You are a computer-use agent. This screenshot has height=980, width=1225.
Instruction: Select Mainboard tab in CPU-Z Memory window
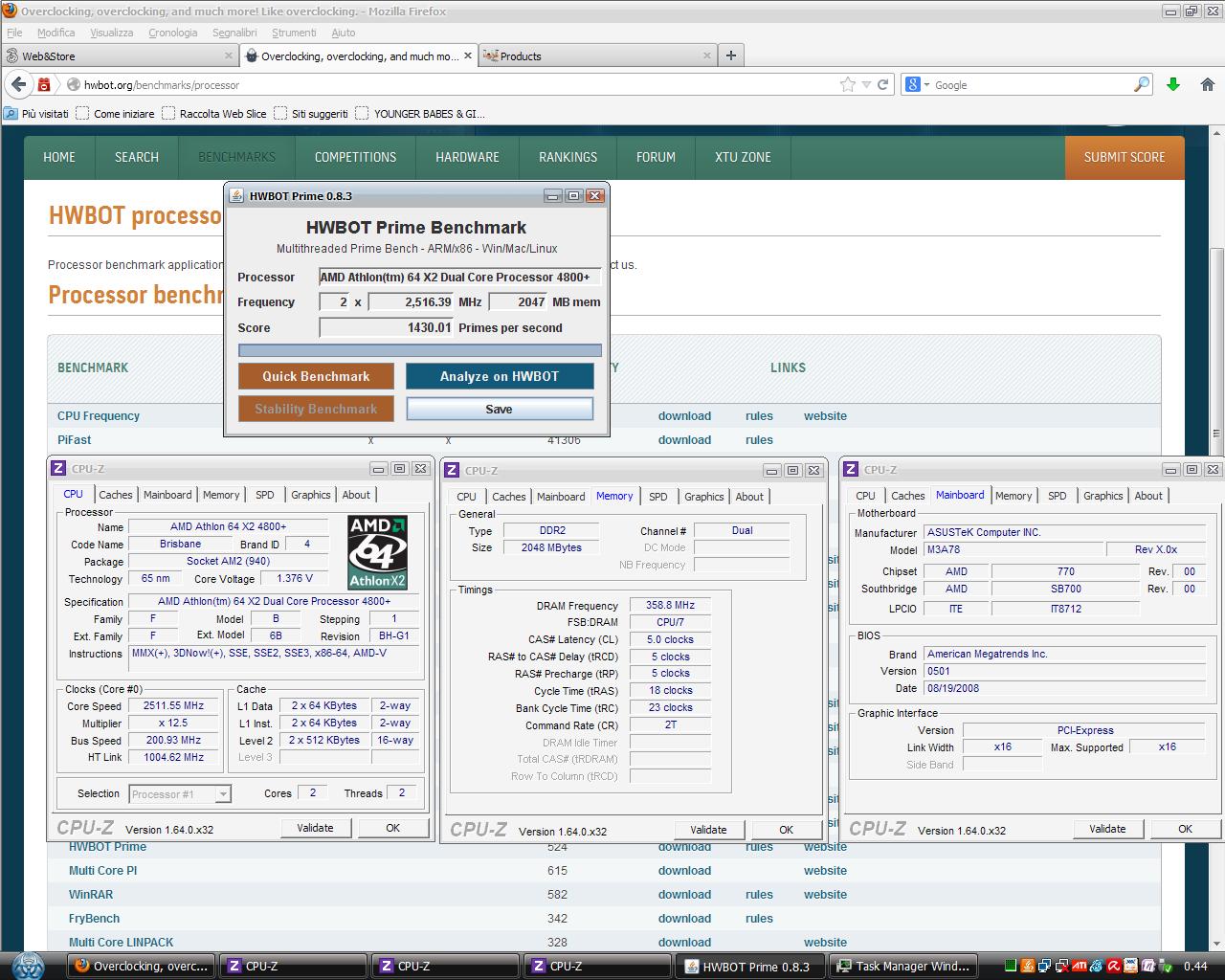(561, 497)
